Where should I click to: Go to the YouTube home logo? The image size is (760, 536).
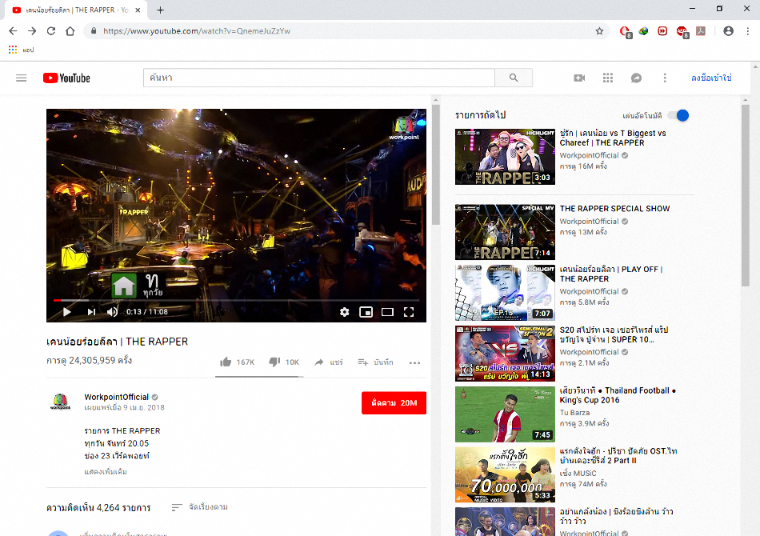pos(66,78)
